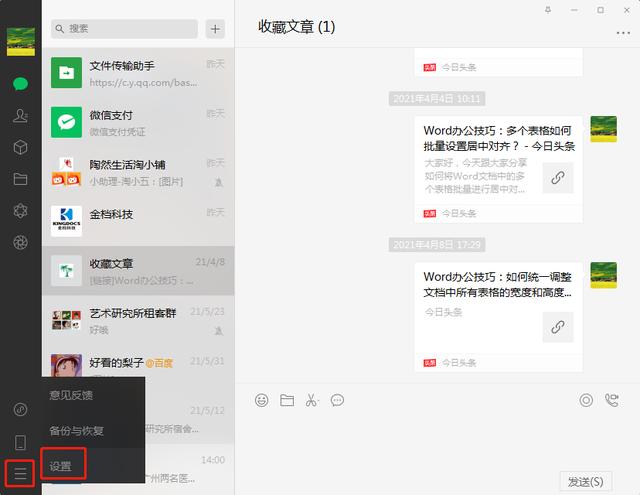
Task: Click the mute bell on 艺术研究所租客群 row
Action: (219, 331)
